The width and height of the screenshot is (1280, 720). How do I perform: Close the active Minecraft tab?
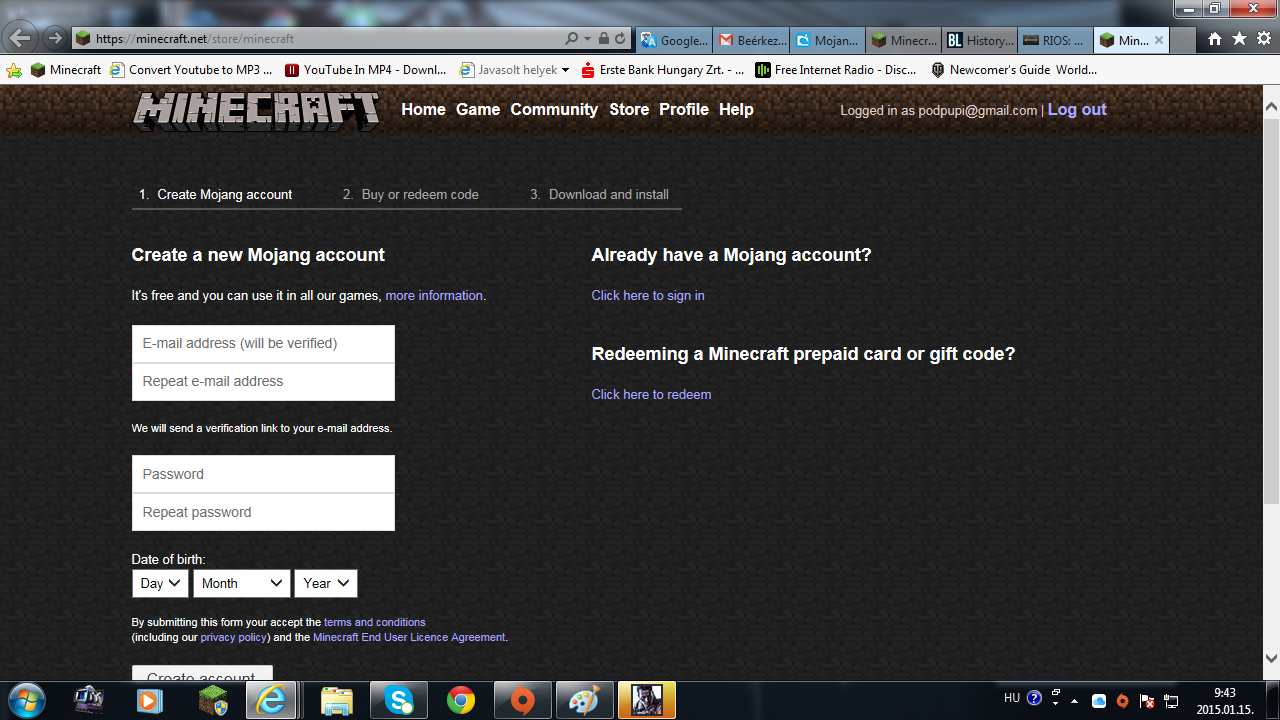click(1159, 41)
